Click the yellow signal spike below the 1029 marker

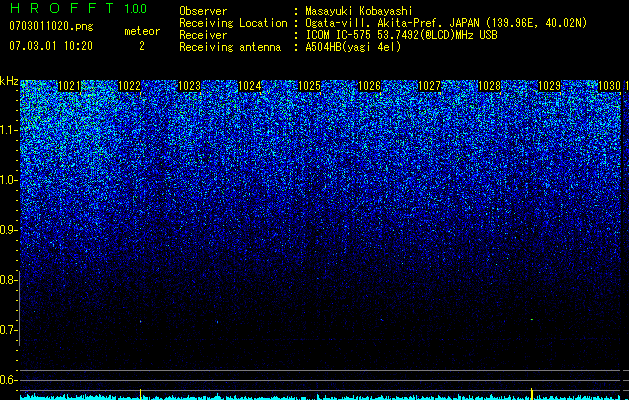click(x=532, y=394)
